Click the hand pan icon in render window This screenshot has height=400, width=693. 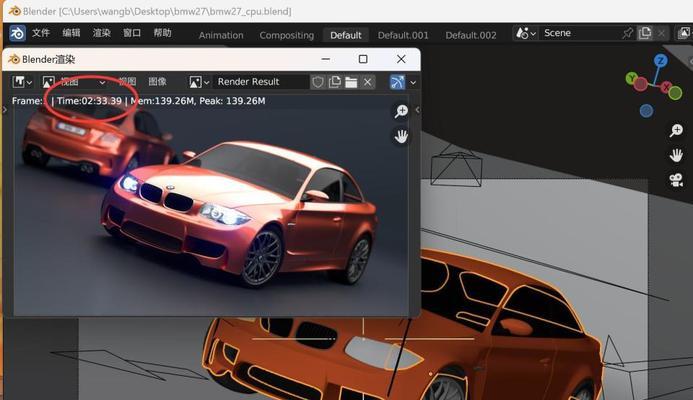click(401, 137)
